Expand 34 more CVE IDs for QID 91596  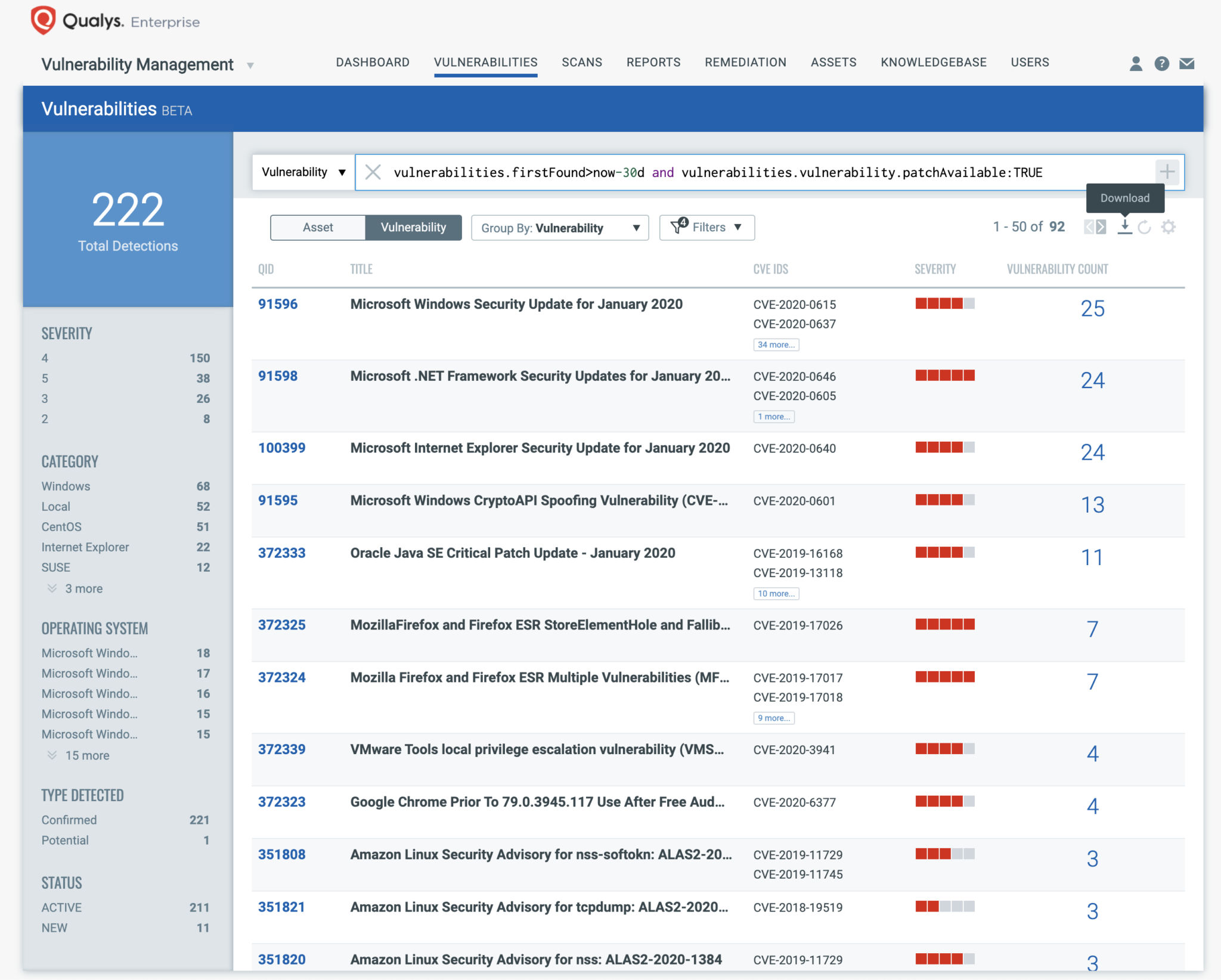coord(776,345)
